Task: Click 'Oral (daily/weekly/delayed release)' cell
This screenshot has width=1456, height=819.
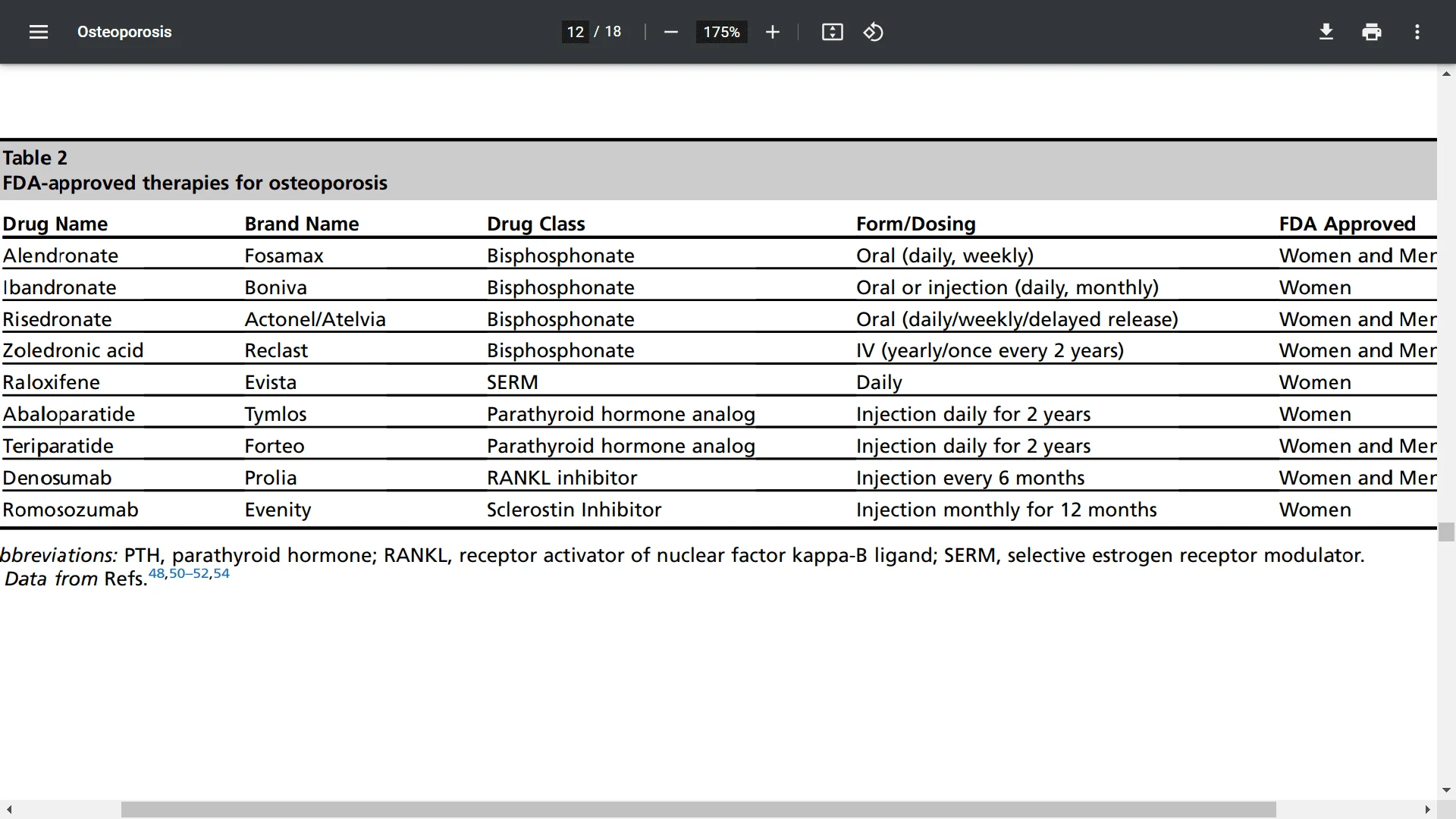Action: (x=1018, y=319)
